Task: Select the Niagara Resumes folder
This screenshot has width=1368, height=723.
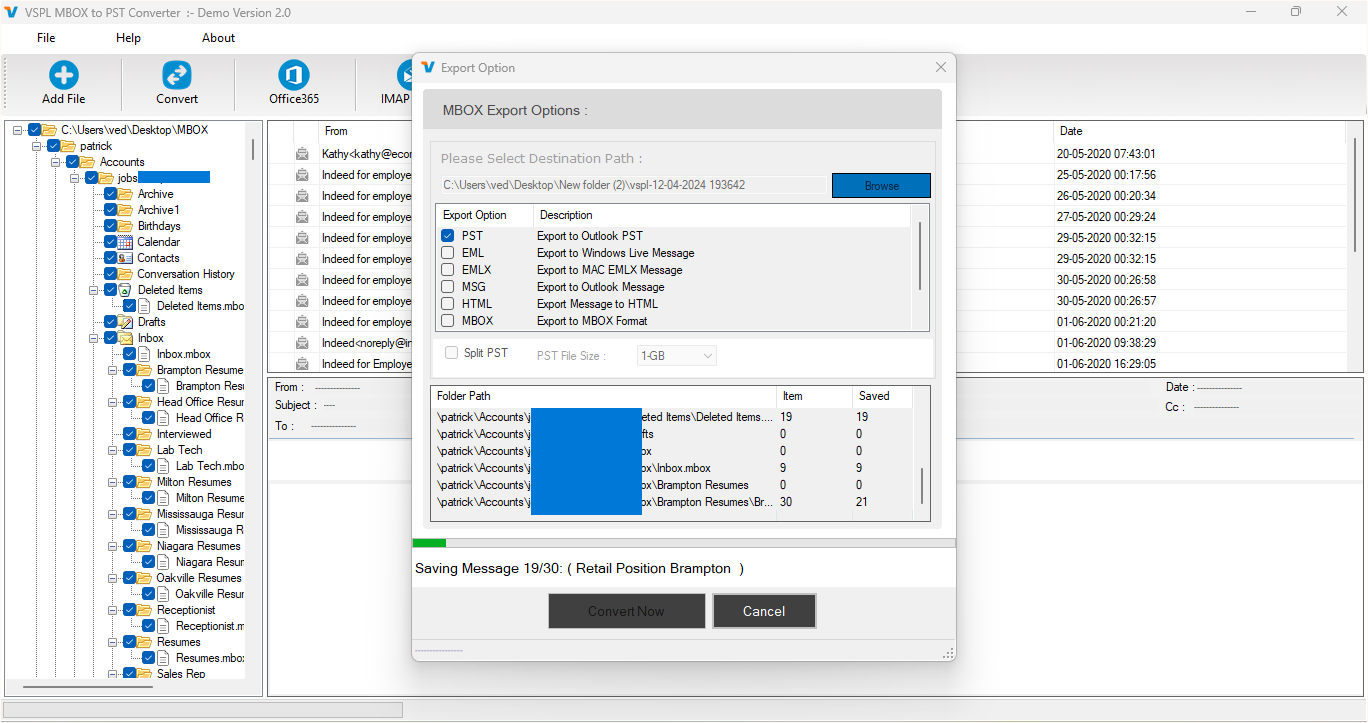Action: tap(198, 546)
